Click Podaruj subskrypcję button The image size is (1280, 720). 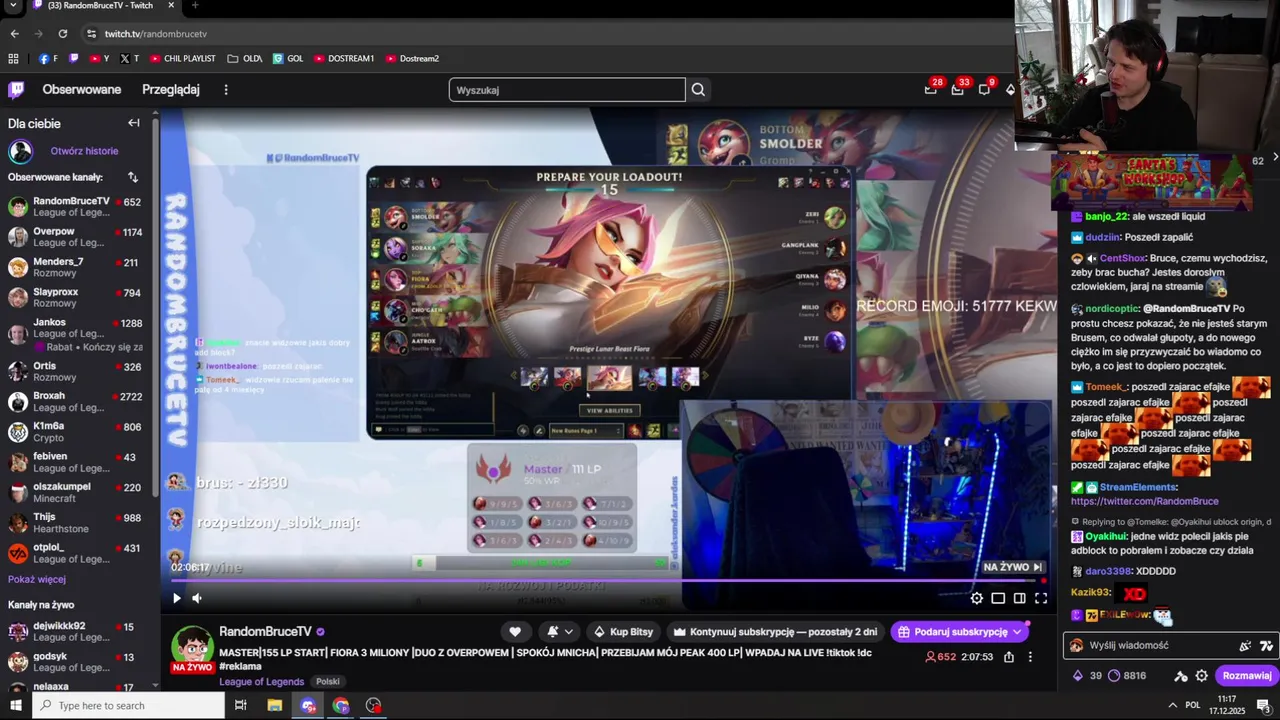coord(960,632)
